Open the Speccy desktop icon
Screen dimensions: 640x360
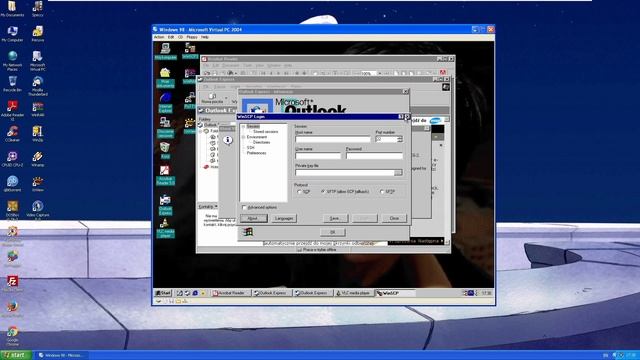coord(38,9)
